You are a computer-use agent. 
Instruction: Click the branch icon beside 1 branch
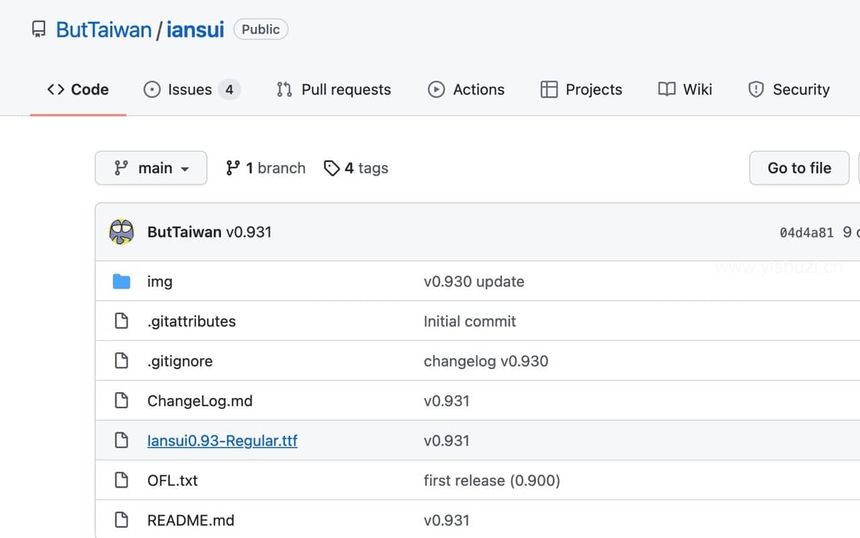coord(233,168)
